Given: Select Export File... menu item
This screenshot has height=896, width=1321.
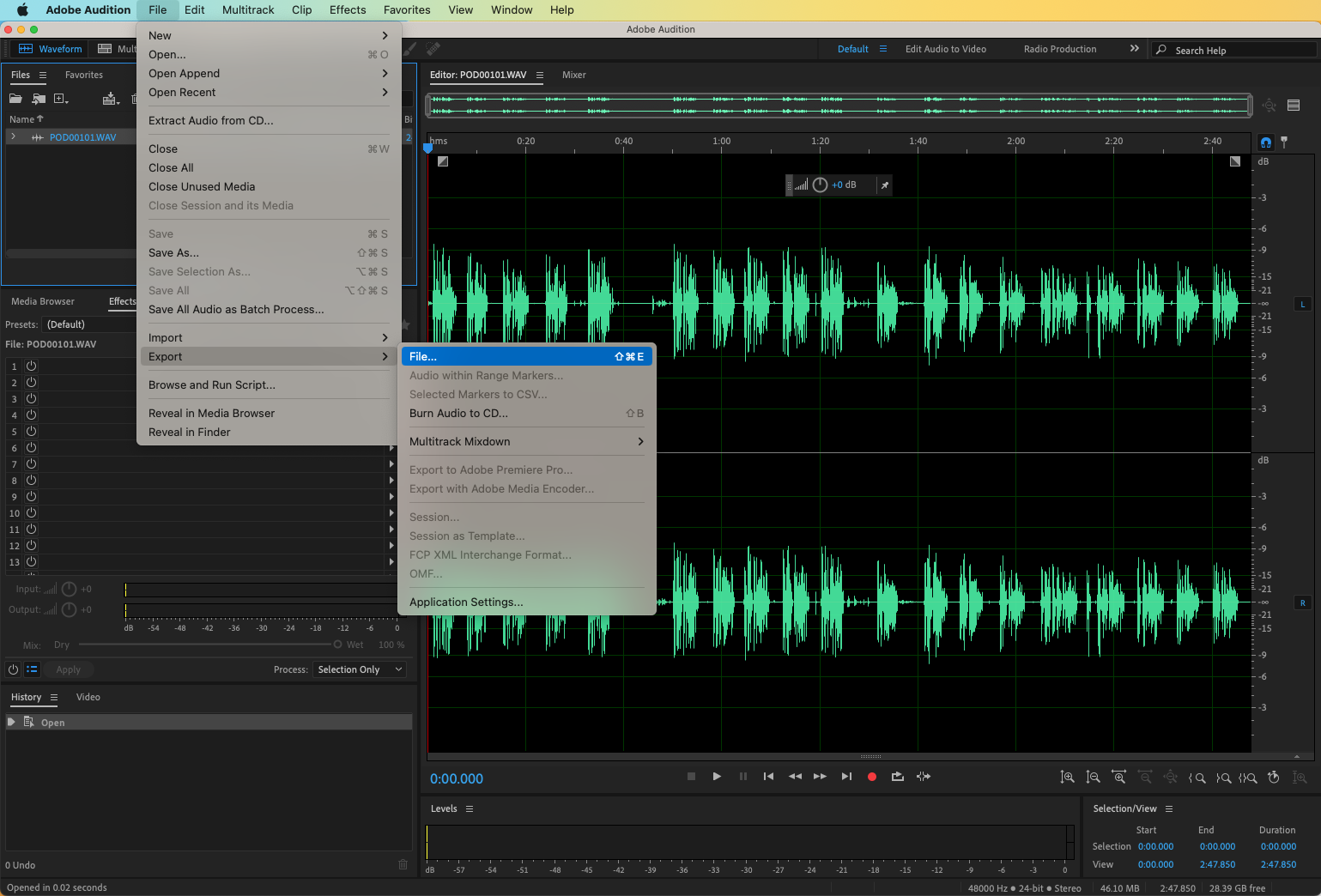Looking at the screenshot, I should click(526, 356).
